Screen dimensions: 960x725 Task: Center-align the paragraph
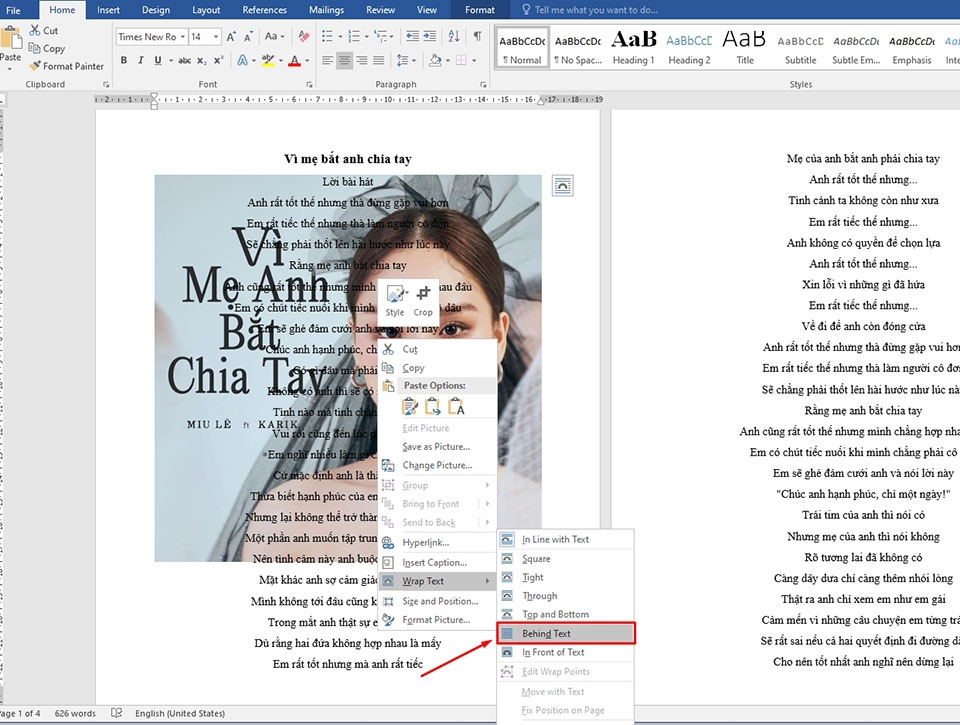click(345, 60)
